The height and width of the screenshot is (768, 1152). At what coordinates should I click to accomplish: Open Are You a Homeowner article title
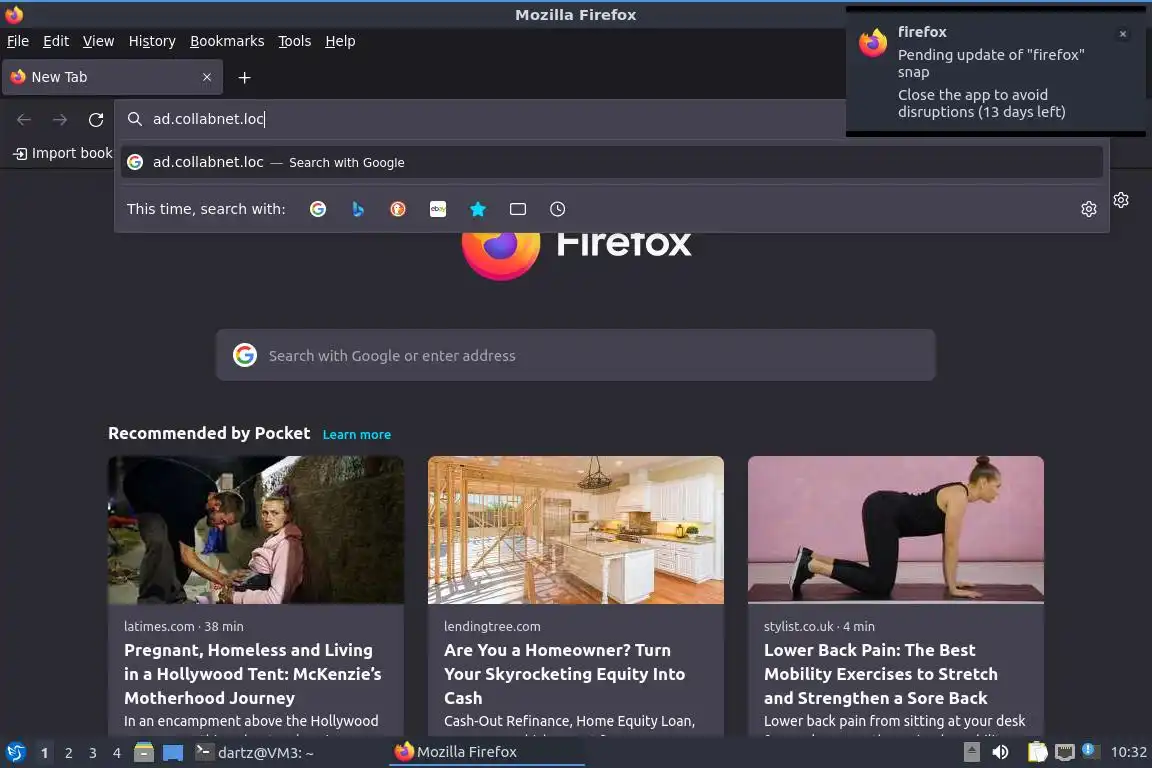(564, 674)
